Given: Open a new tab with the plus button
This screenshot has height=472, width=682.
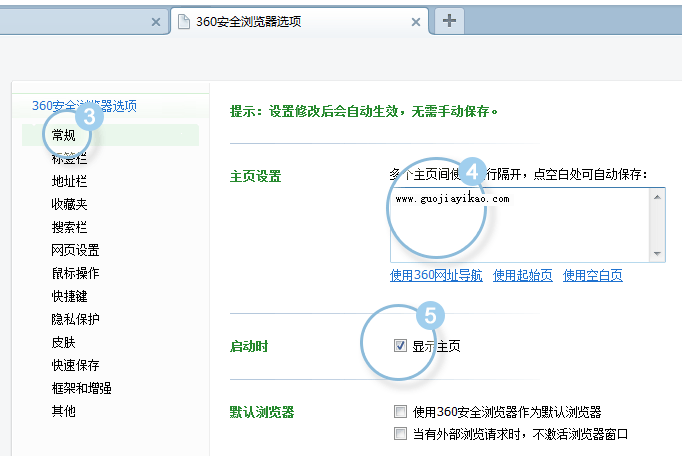Looking at the screenshot, I should pos(449,20).
